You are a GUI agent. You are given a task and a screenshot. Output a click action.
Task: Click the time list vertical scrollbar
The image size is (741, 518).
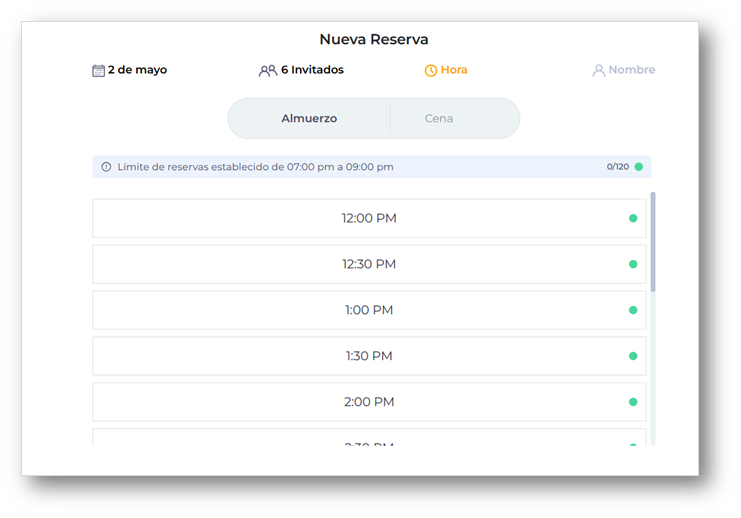pos(654,242)
